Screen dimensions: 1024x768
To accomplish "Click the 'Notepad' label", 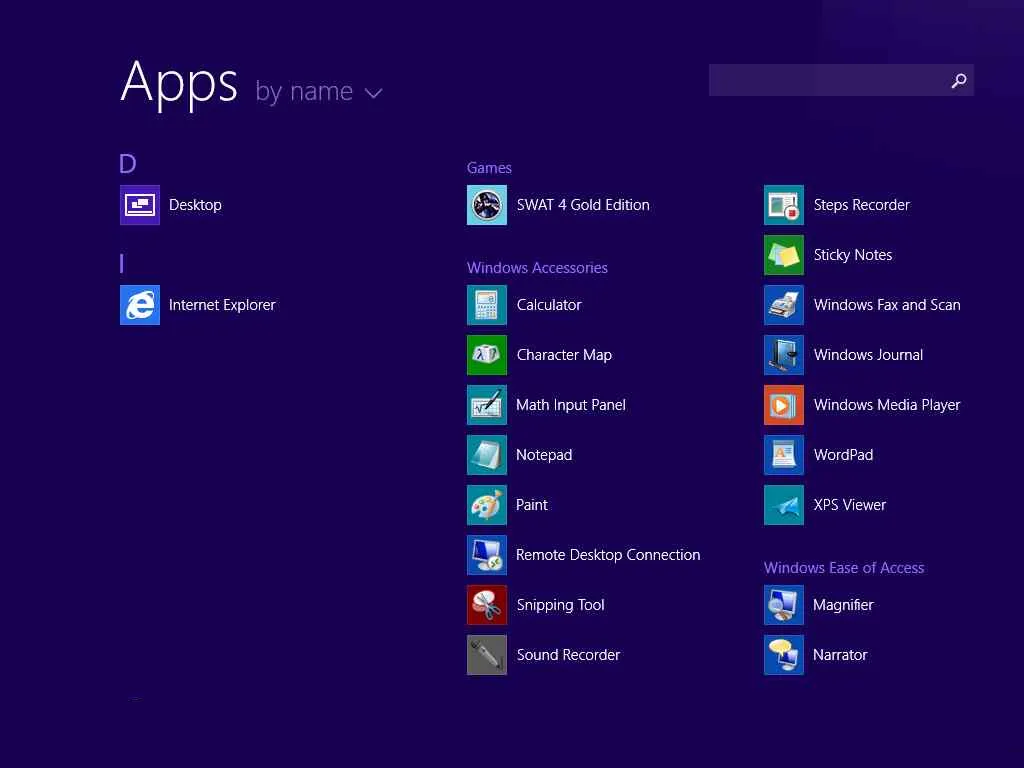I will point(544,455).
